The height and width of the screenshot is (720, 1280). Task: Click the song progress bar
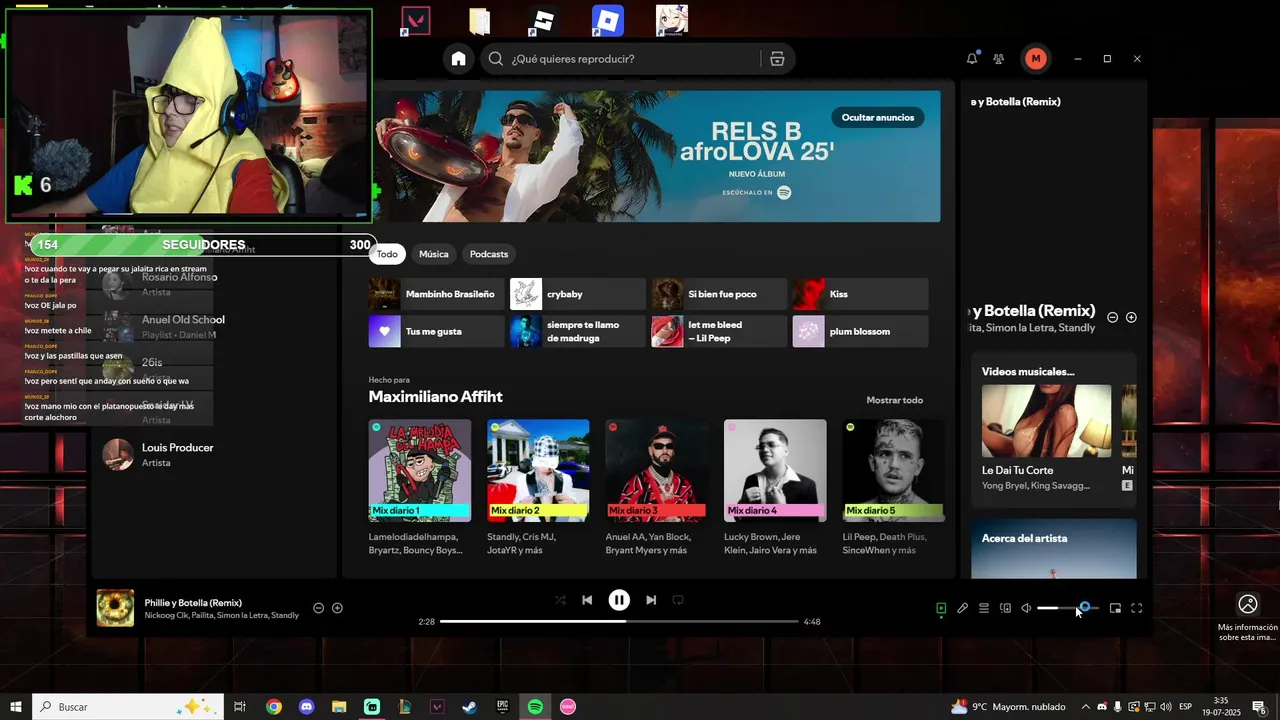tap(619, 621)
